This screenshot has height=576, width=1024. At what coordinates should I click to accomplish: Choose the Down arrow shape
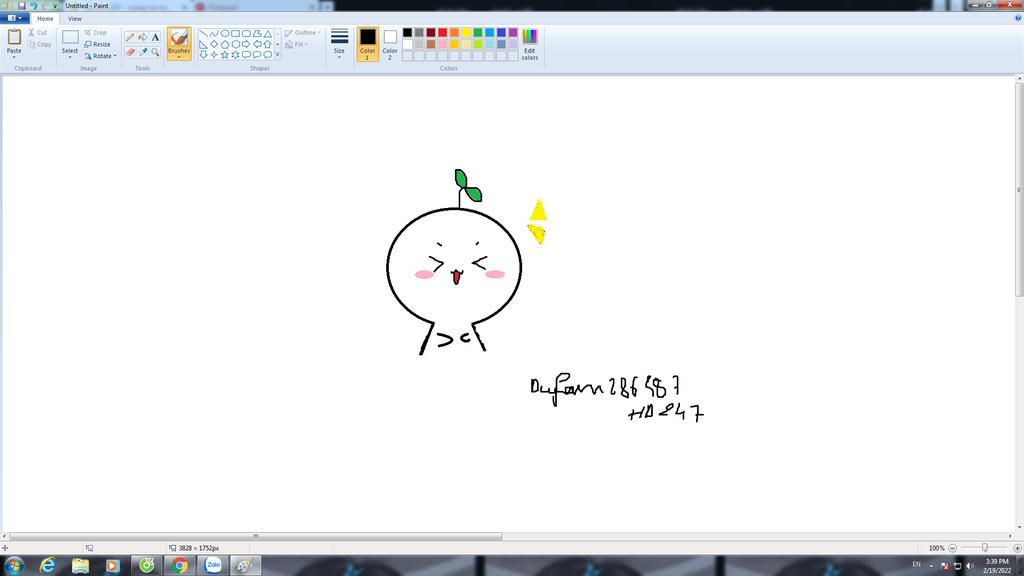[204, 55]
